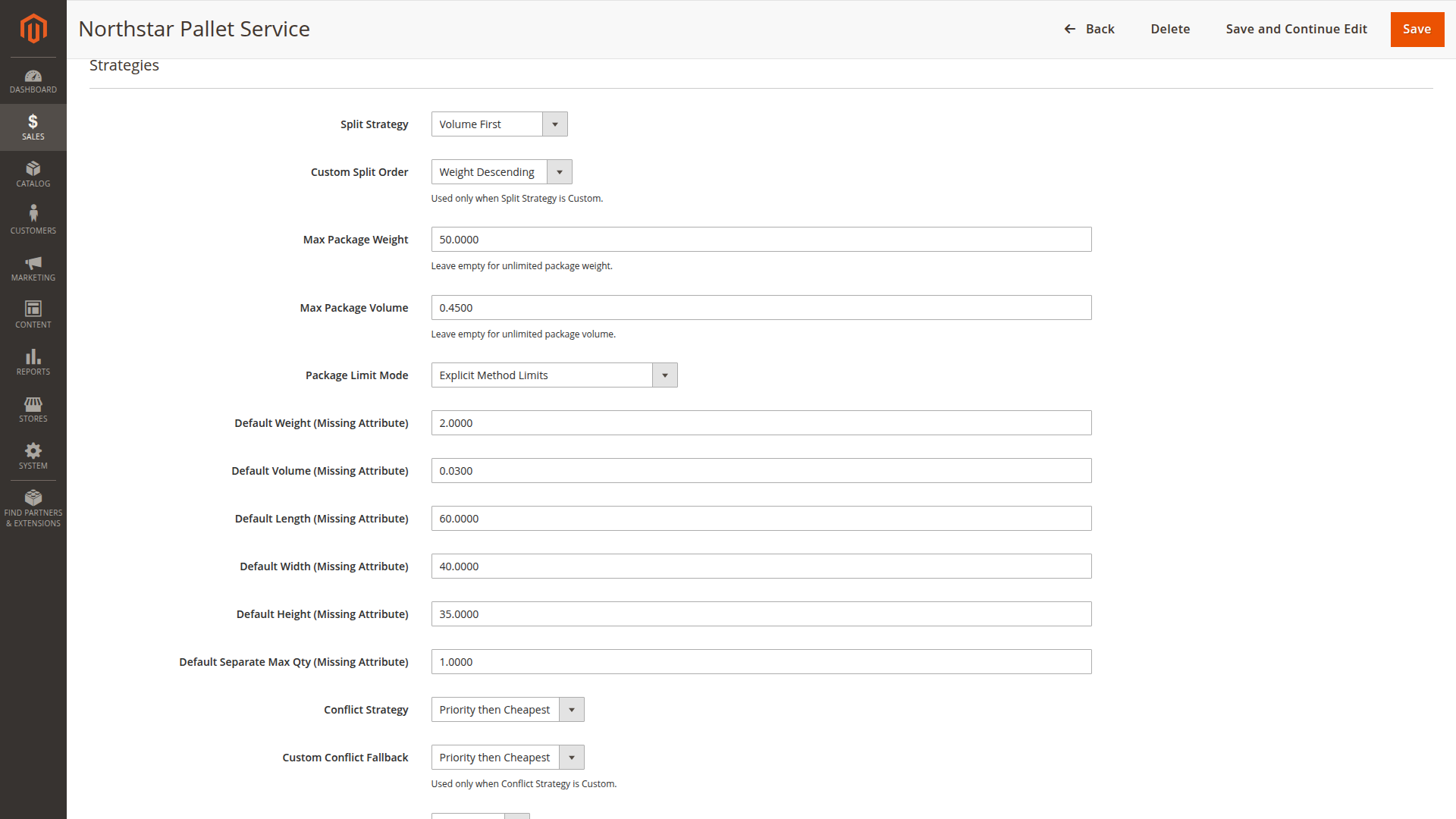Open the Marketing sidebar menu
Image resolution: width=1456 pixels, height=819 pixels.
(33, 268)
